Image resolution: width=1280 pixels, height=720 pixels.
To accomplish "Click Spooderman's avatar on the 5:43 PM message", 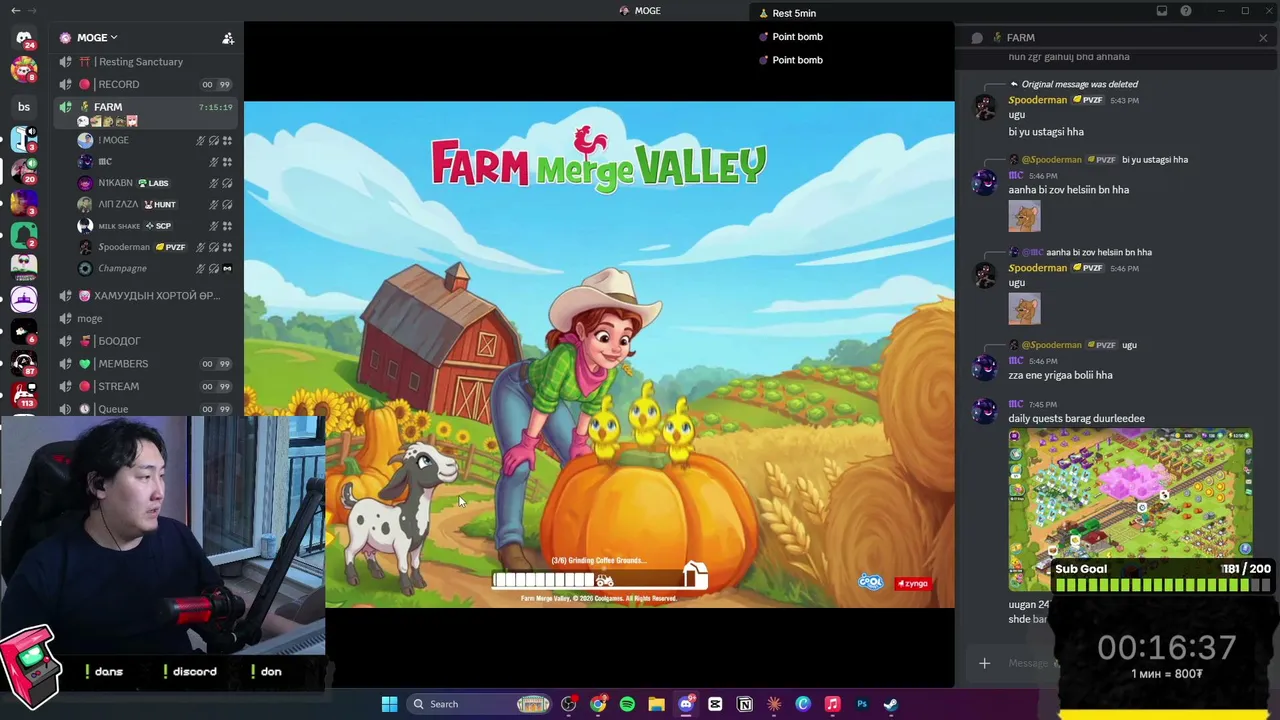I will [985, 107].
